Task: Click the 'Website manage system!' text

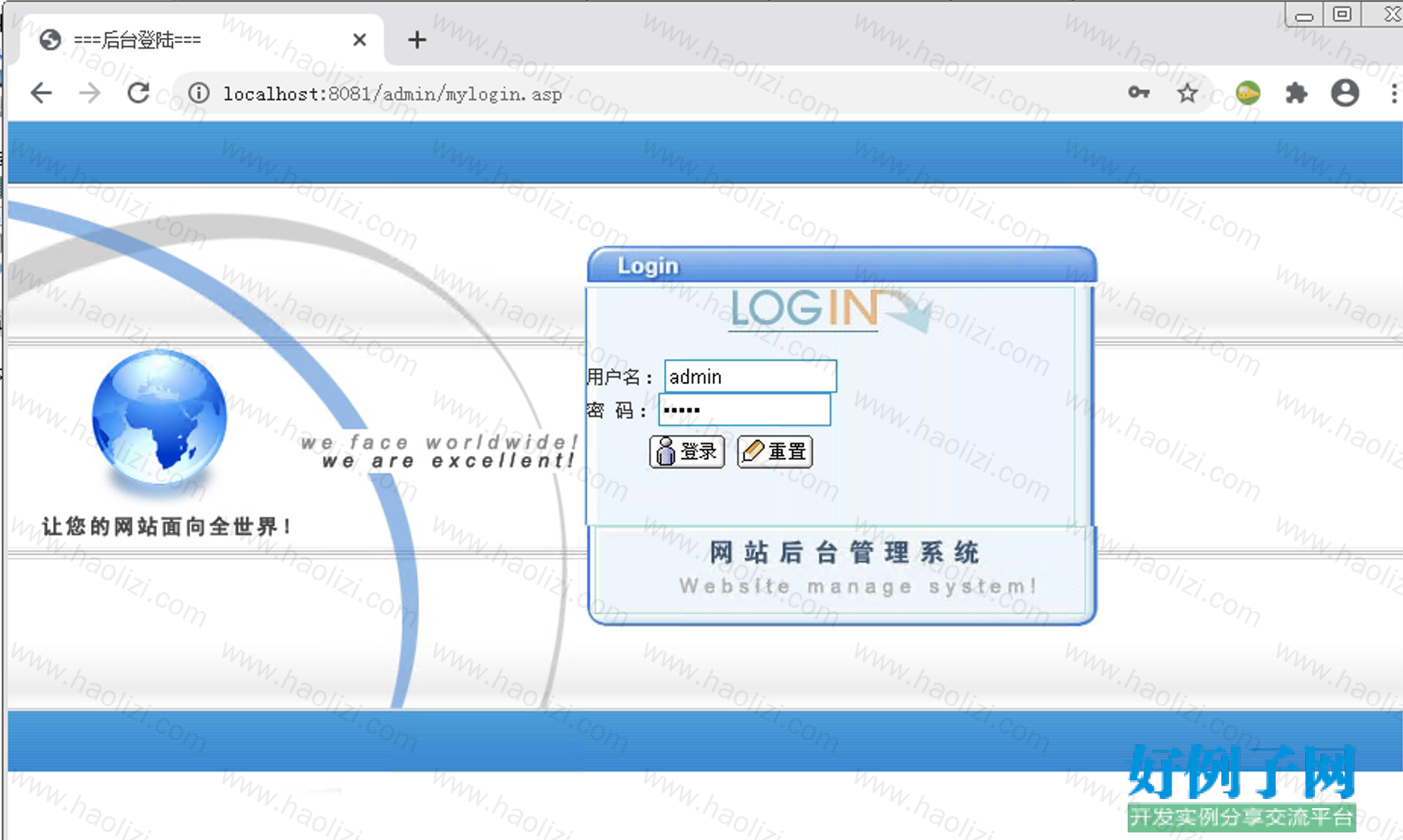Action: pyautogui.click(x=858, y=586)
